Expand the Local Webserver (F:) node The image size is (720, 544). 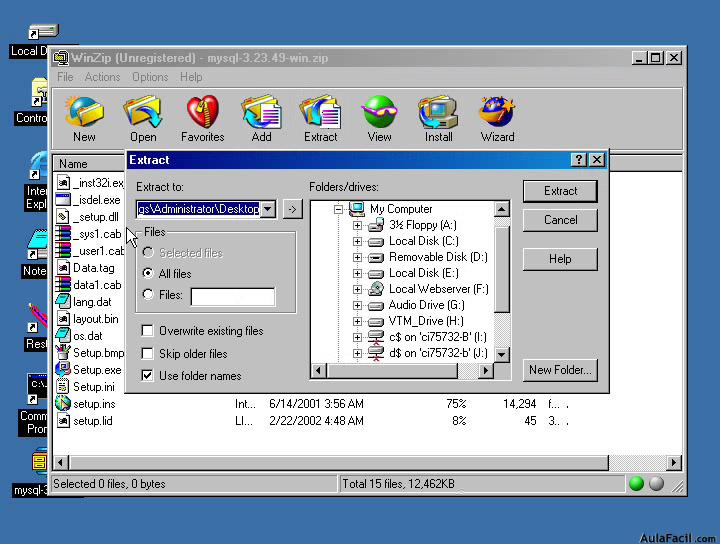[x=357, y=289]
